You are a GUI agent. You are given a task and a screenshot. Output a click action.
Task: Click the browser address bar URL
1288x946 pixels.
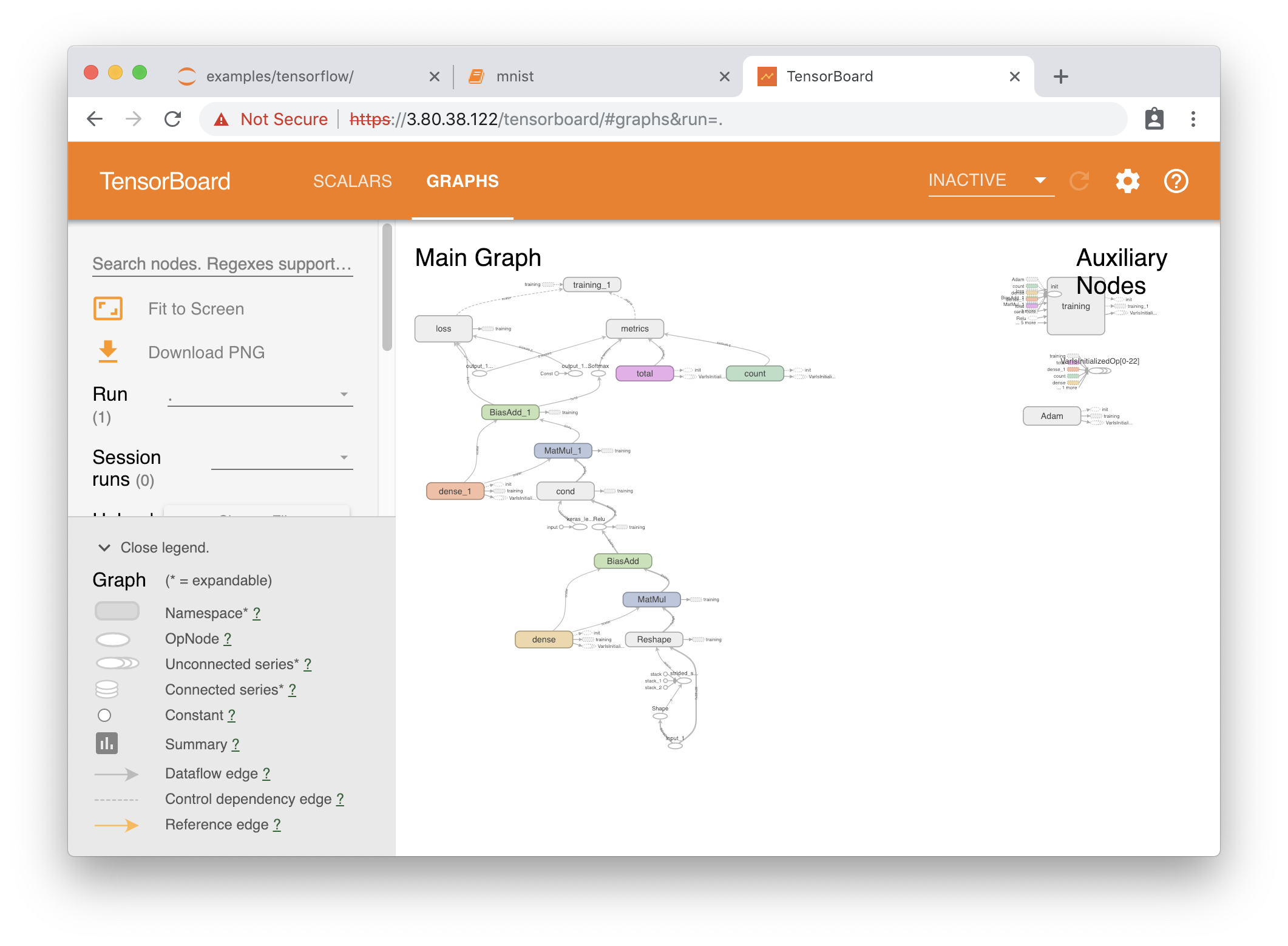(536, 119)
